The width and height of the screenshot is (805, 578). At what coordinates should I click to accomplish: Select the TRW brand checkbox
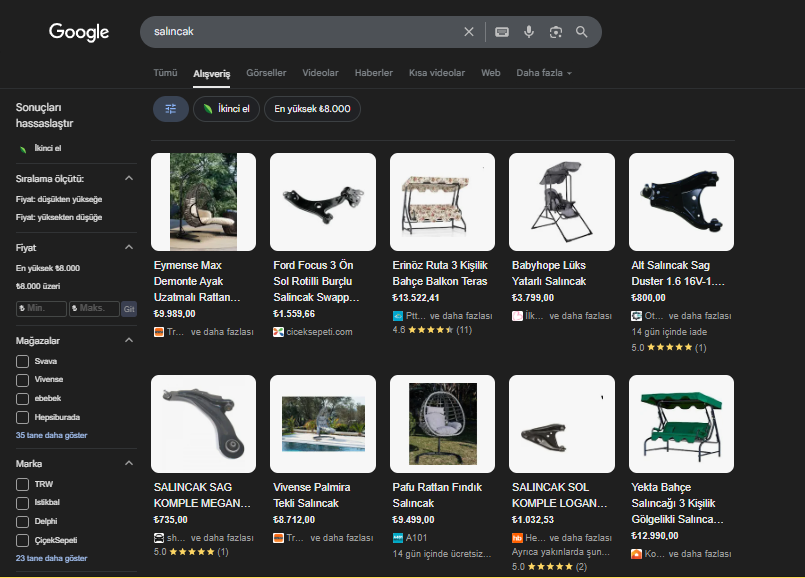click(x=23, y=485)
